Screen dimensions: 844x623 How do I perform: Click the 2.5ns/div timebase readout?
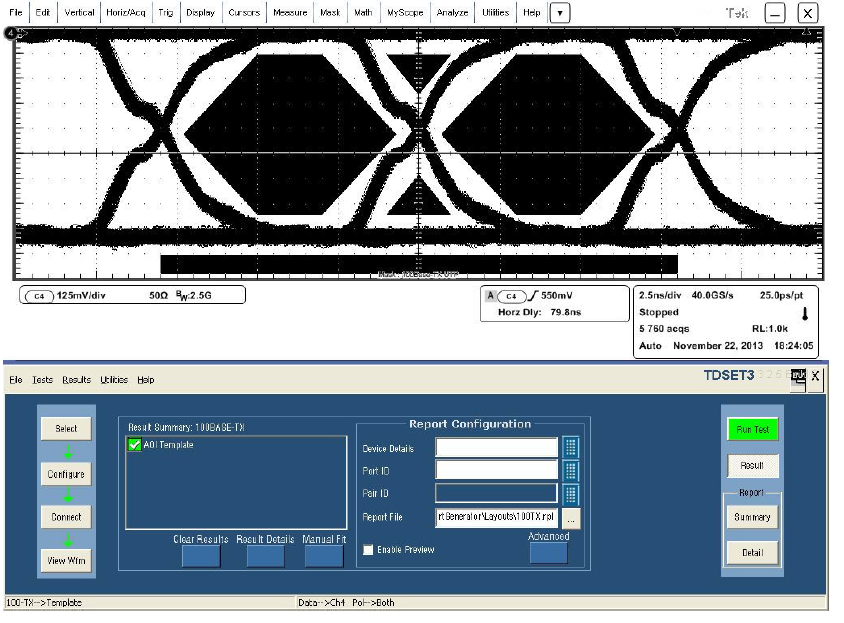(x=660, y=296)
